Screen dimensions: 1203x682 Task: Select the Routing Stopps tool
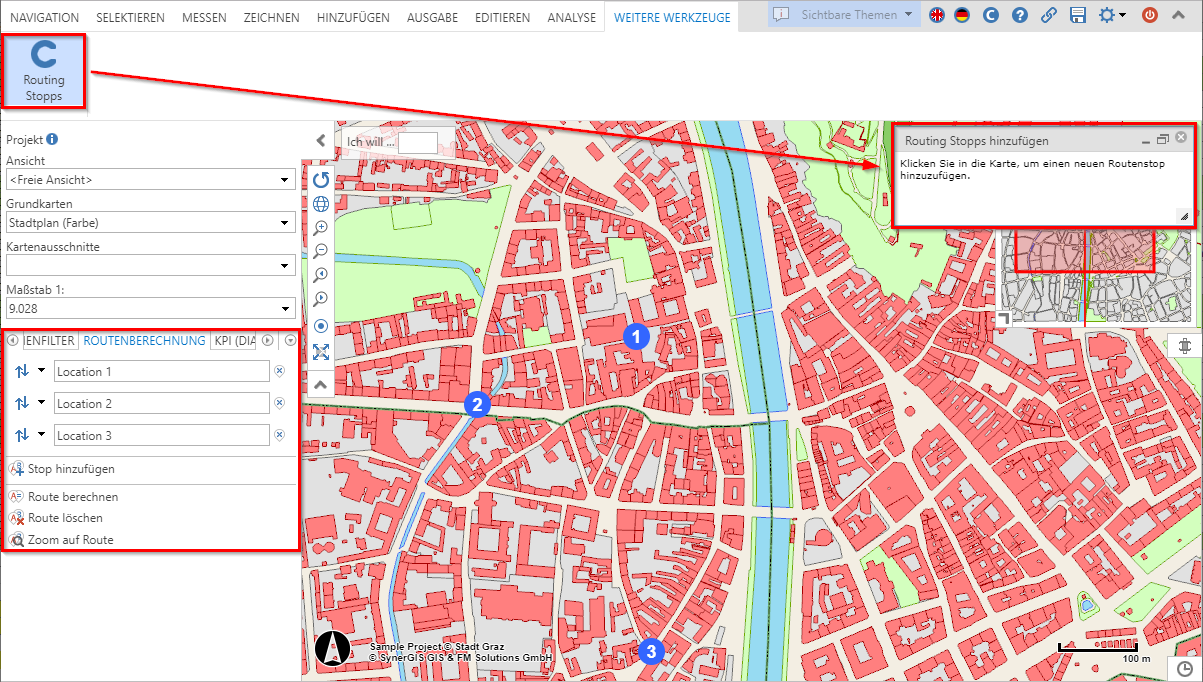tap(43, 70)
